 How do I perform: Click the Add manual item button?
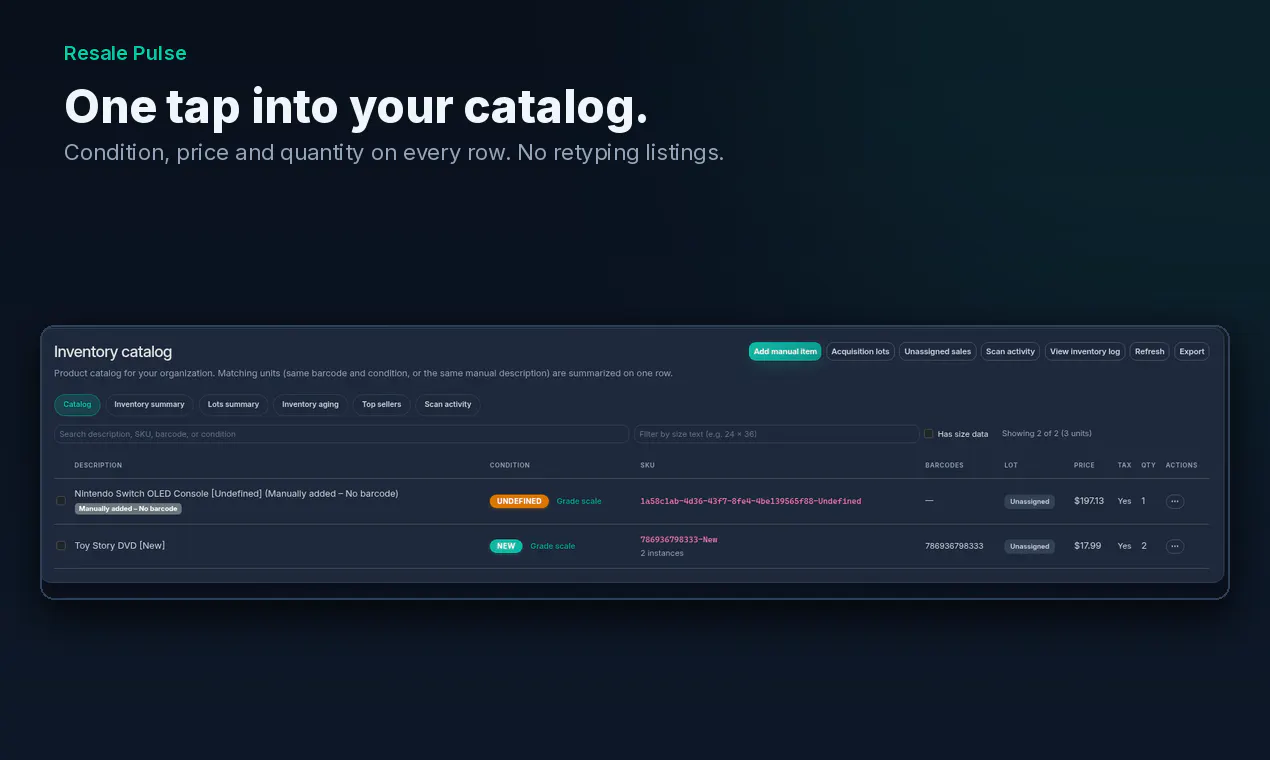[x=785, y=352]
